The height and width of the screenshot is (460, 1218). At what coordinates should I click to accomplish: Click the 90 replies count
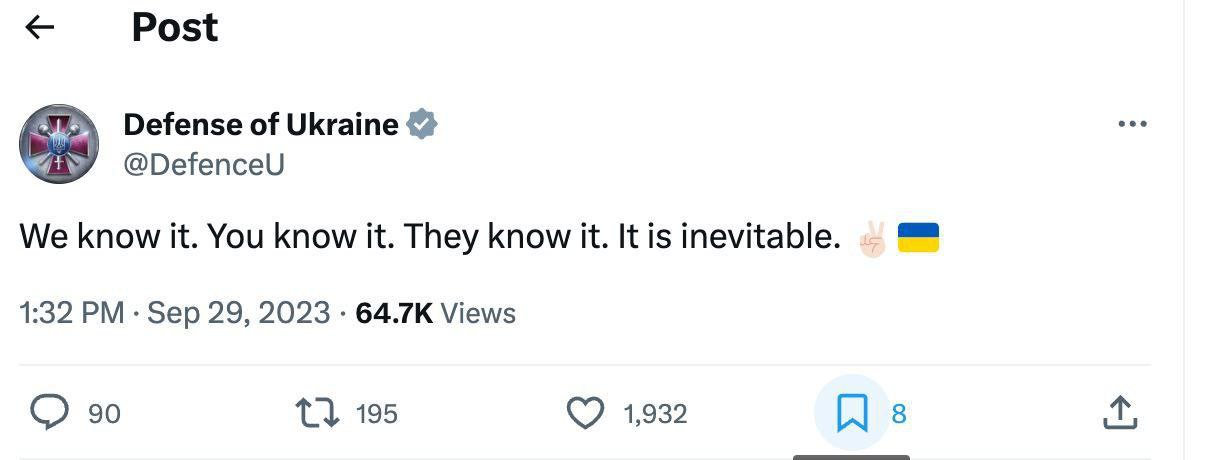click(x=104, y=414)
